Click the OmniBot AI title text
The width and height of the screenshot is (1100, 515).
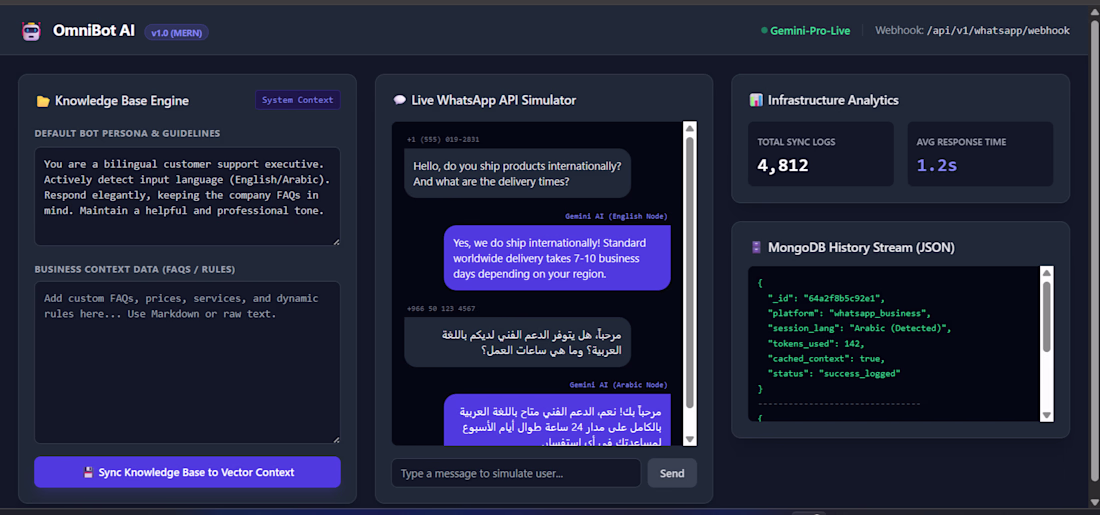coord(94,32)
